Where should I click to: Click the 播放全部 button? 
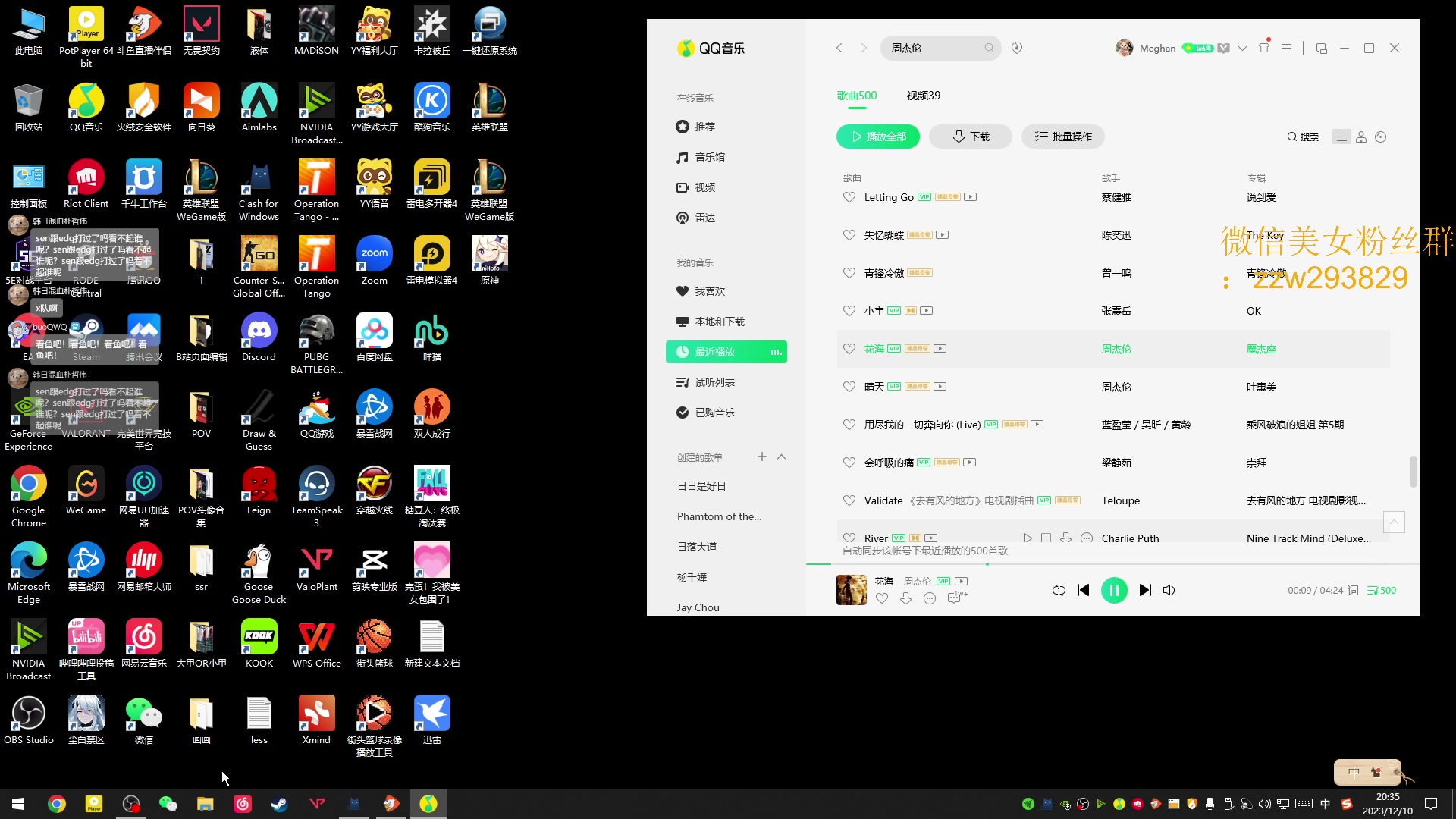[x=878, y=136]
